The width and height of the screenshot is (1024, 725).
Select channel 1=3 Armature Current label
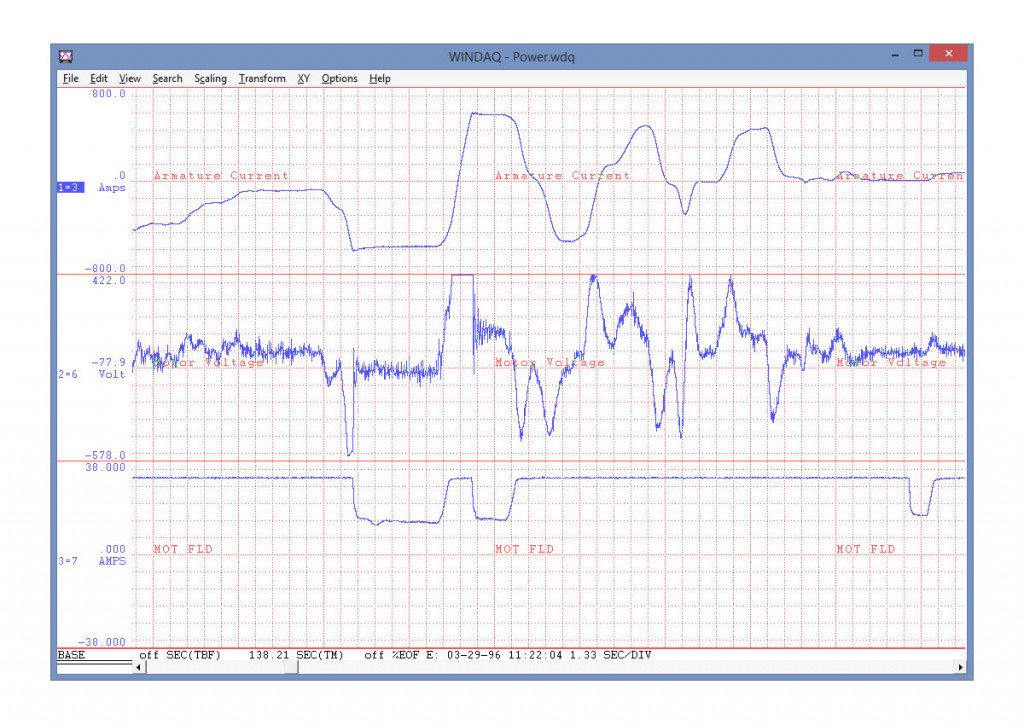(71, 187)
